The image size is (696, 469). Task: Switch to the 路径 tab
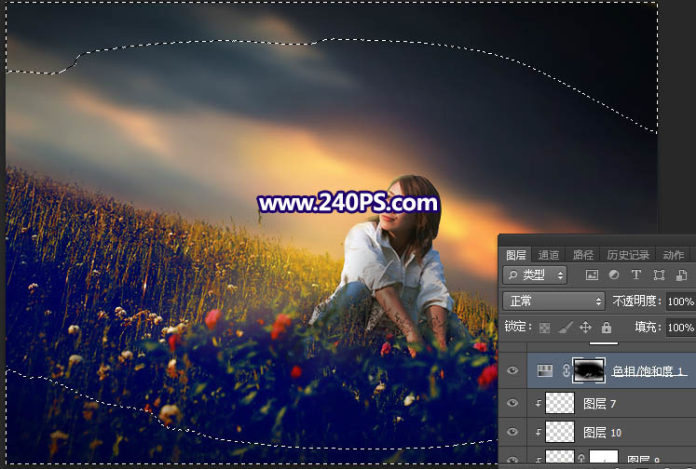[x=583, y=255]
